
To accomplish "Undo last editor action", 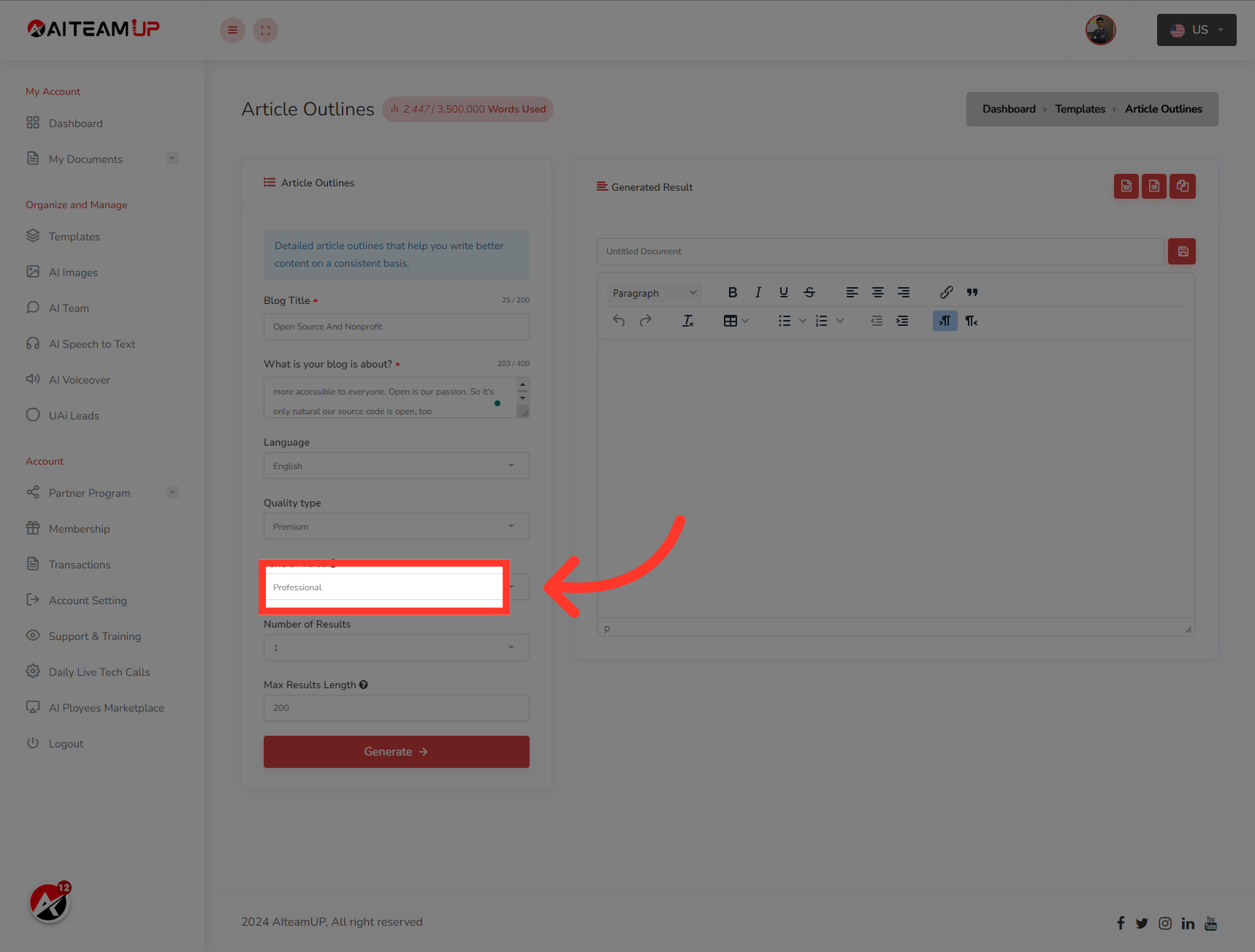I will tap(619, 321).
